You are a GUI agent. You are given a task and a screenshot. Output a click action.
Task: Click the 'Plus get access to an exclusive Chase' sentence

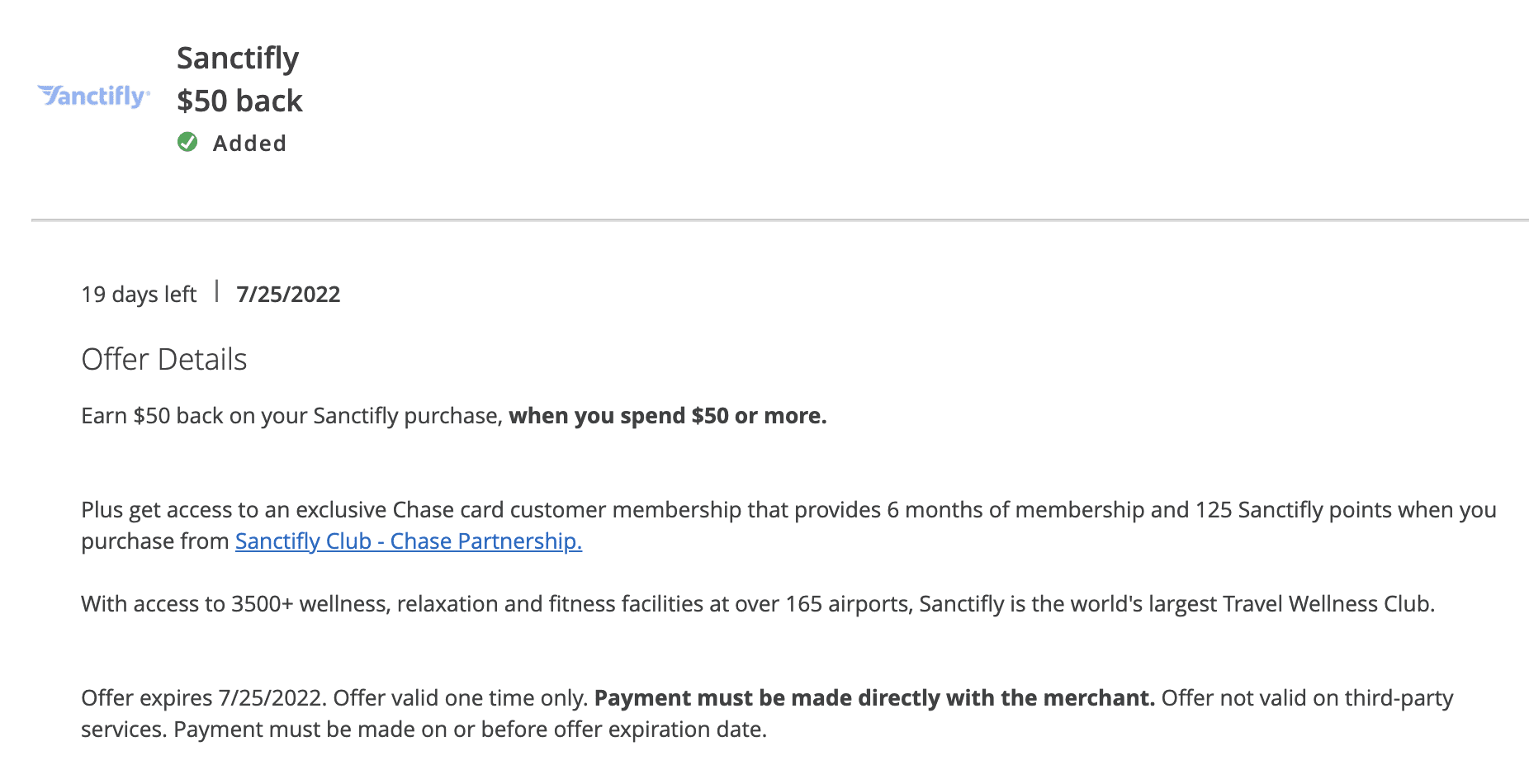[x=788, y=526]
